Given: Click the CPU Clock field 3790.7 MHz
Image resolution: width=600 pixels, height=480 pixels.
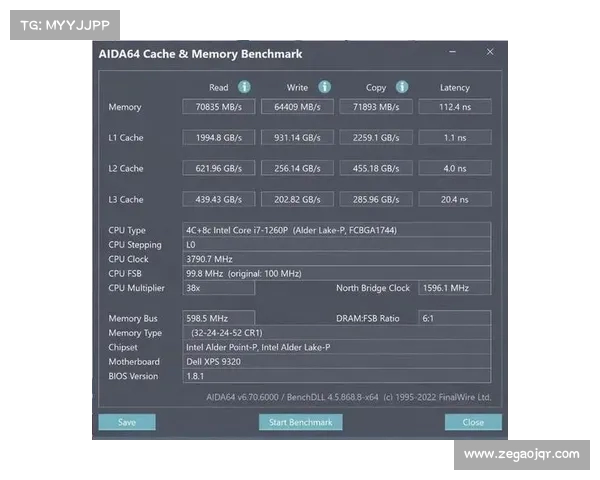Looking at the screenshot, I should click(337, 259).
